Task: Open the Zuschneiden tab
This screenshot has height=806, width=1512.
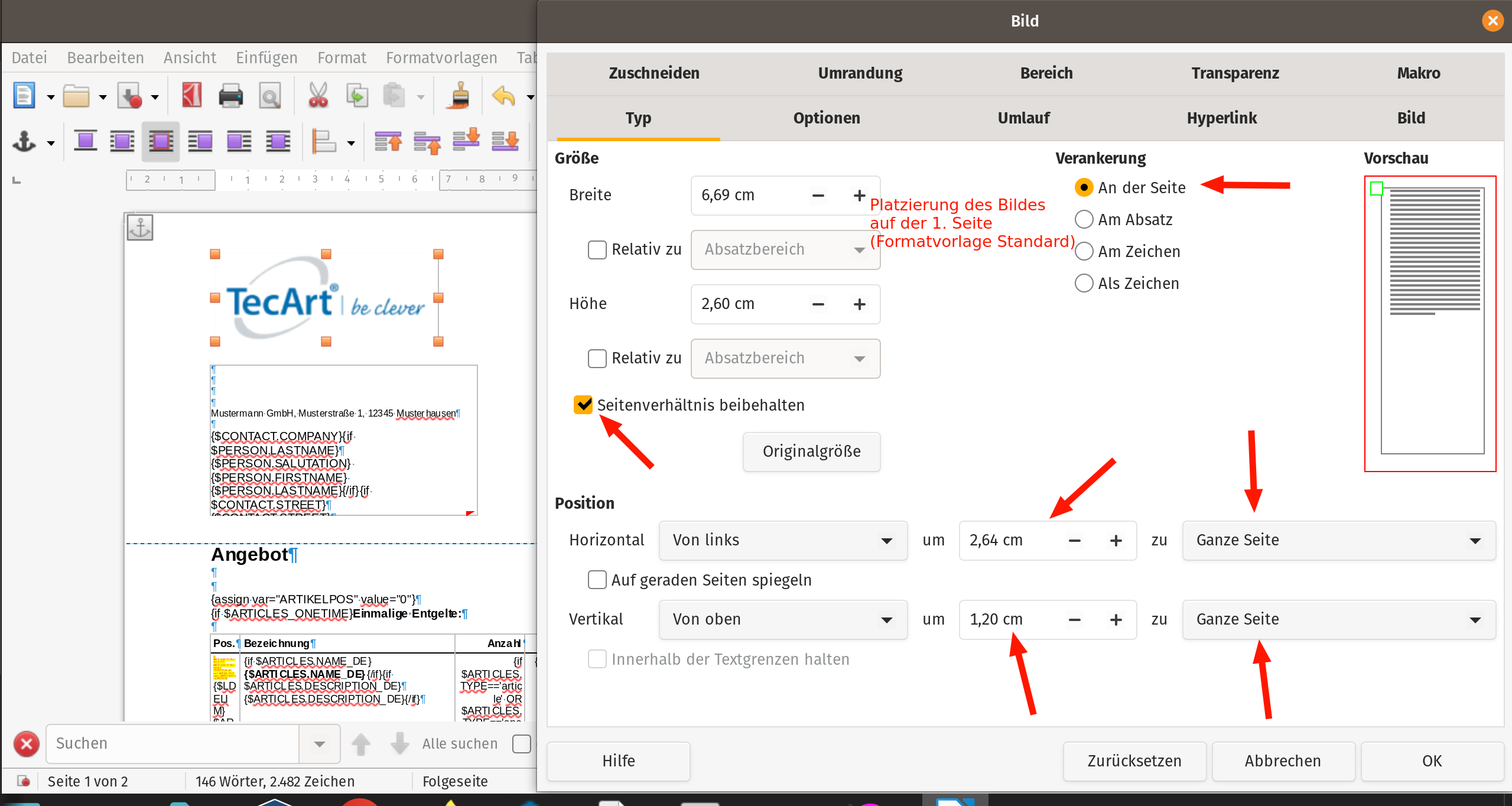Action: coord(653,73)
